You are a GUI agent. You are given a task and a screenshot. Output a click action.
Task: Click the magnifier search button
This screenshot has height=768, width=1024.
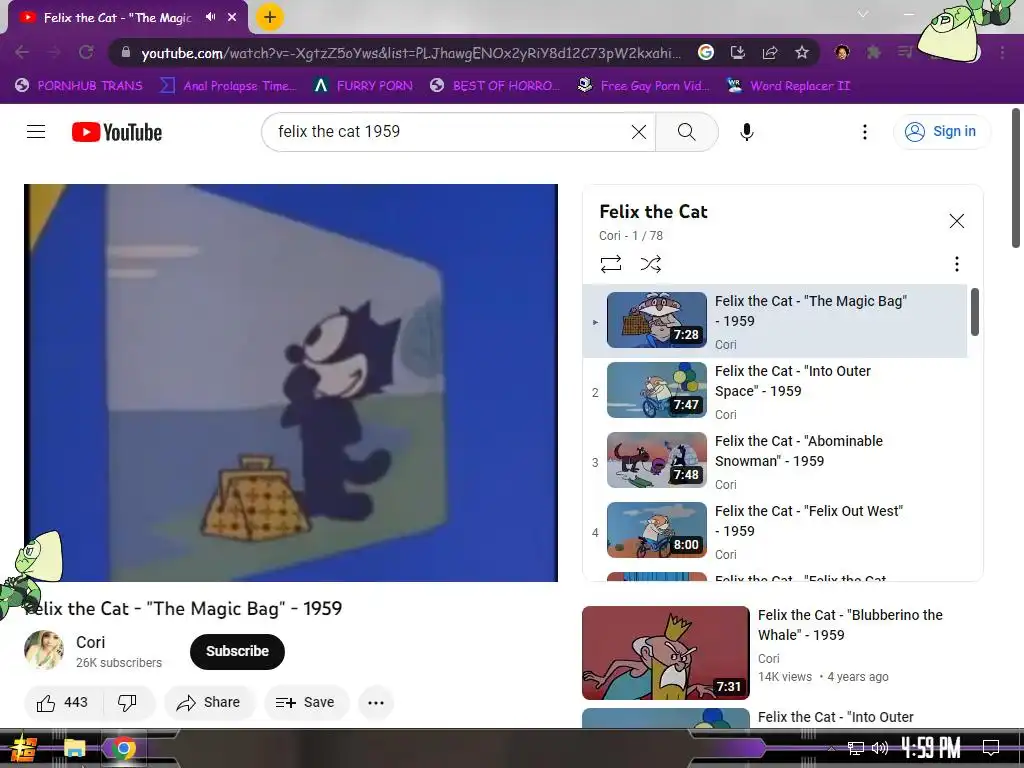686,132
